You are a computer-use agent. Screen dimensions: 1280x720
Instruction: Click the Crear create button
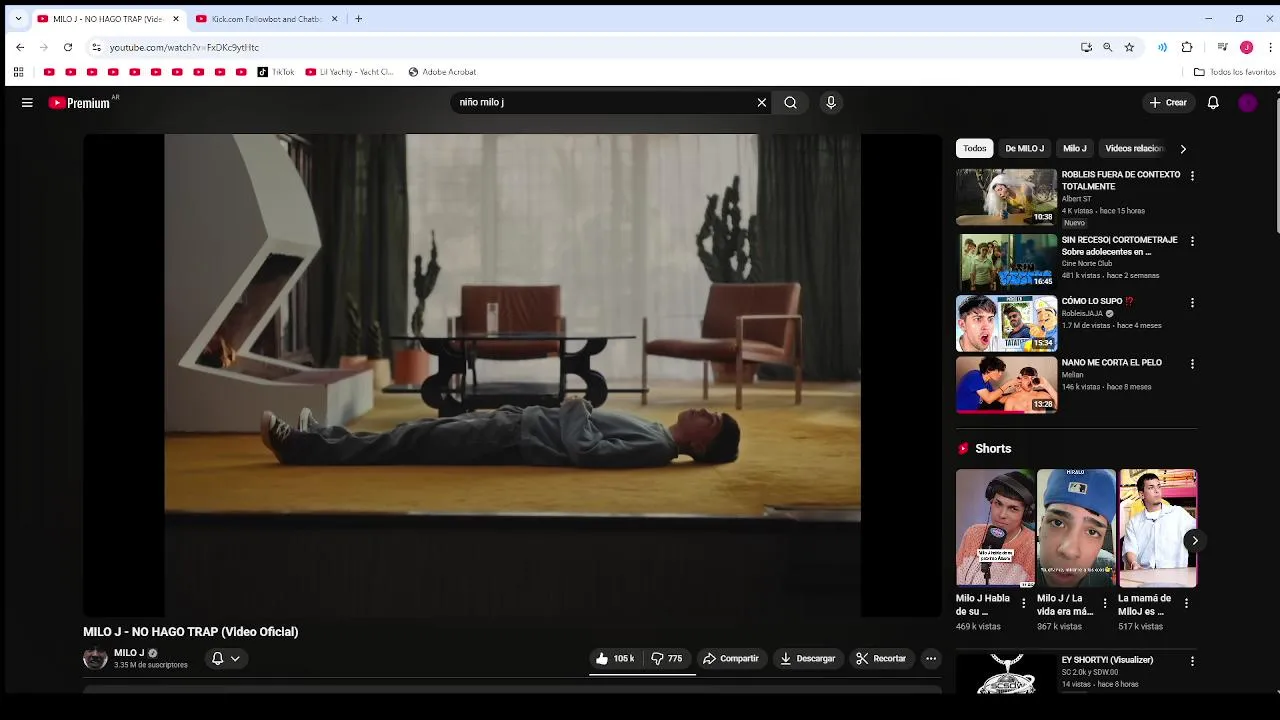(1168, 102)
